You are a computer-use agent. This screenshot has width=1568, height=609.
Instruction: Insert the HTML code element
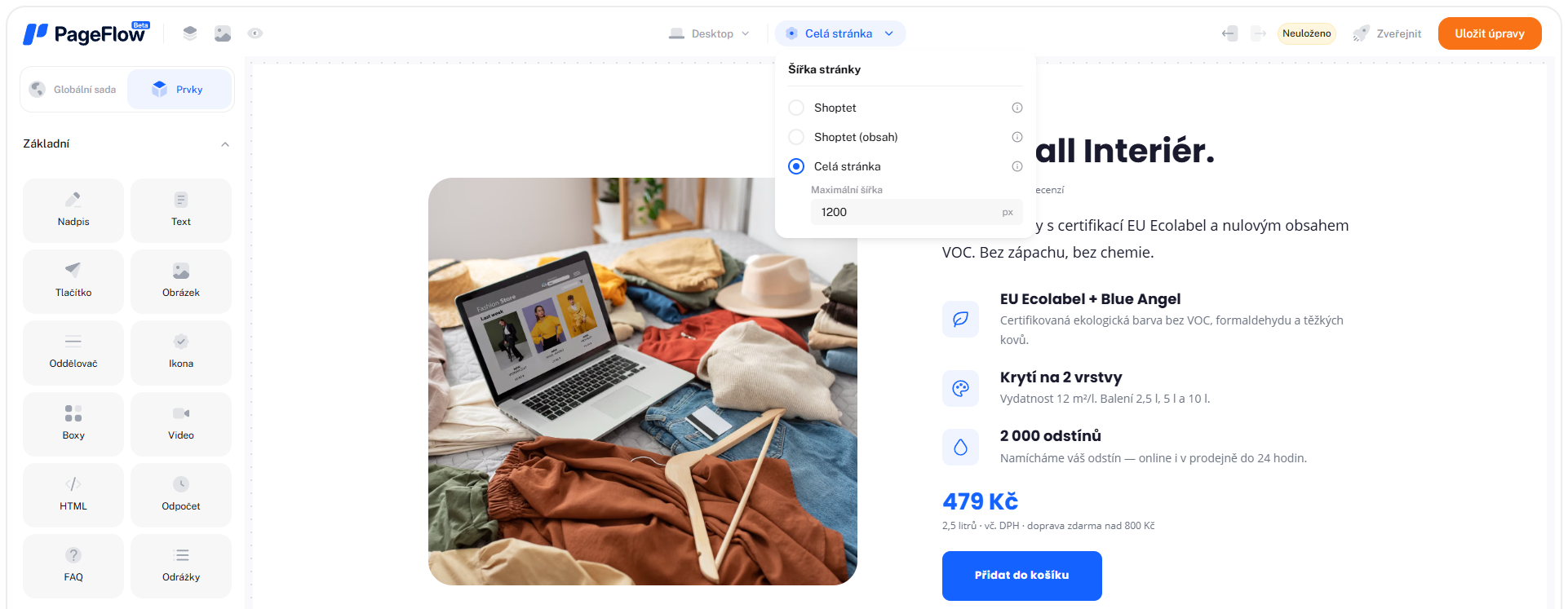point(73,495)
